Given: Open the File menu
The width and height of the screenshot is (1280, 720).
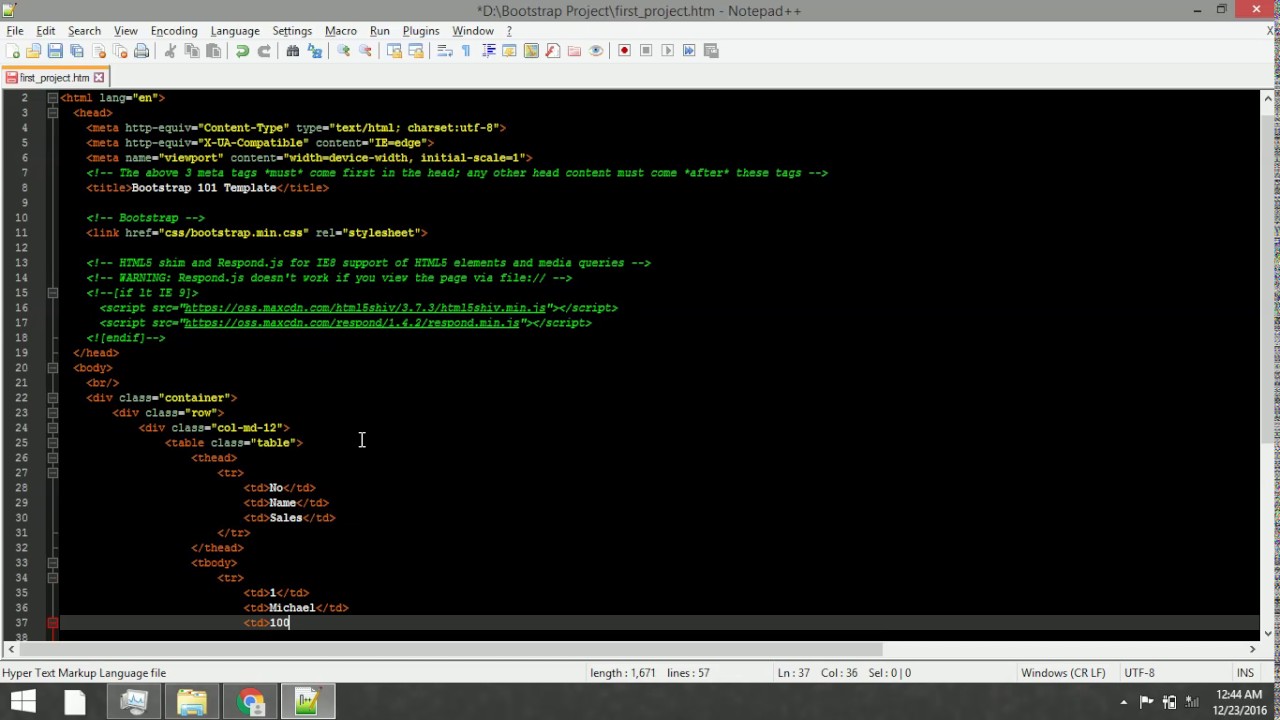Looking at the screenshot, I should (15, 31).
